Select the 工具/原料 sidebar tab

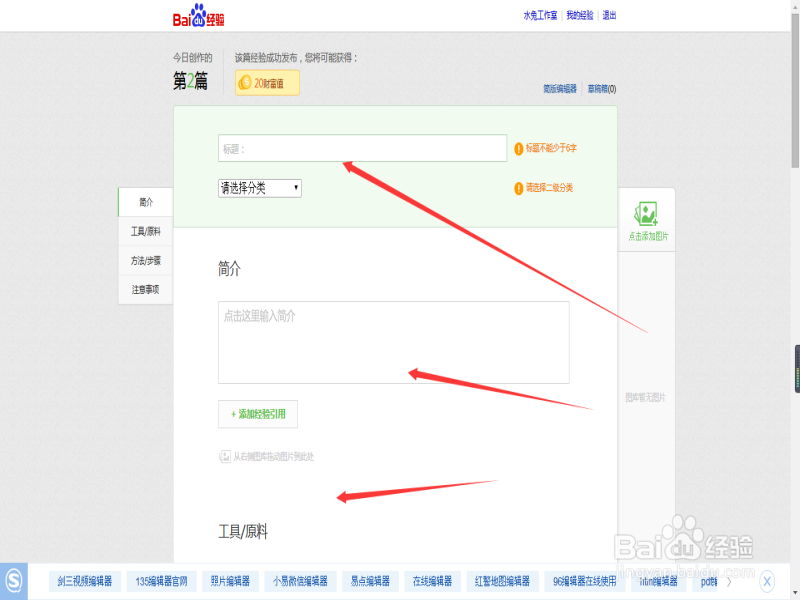[146, 232]
